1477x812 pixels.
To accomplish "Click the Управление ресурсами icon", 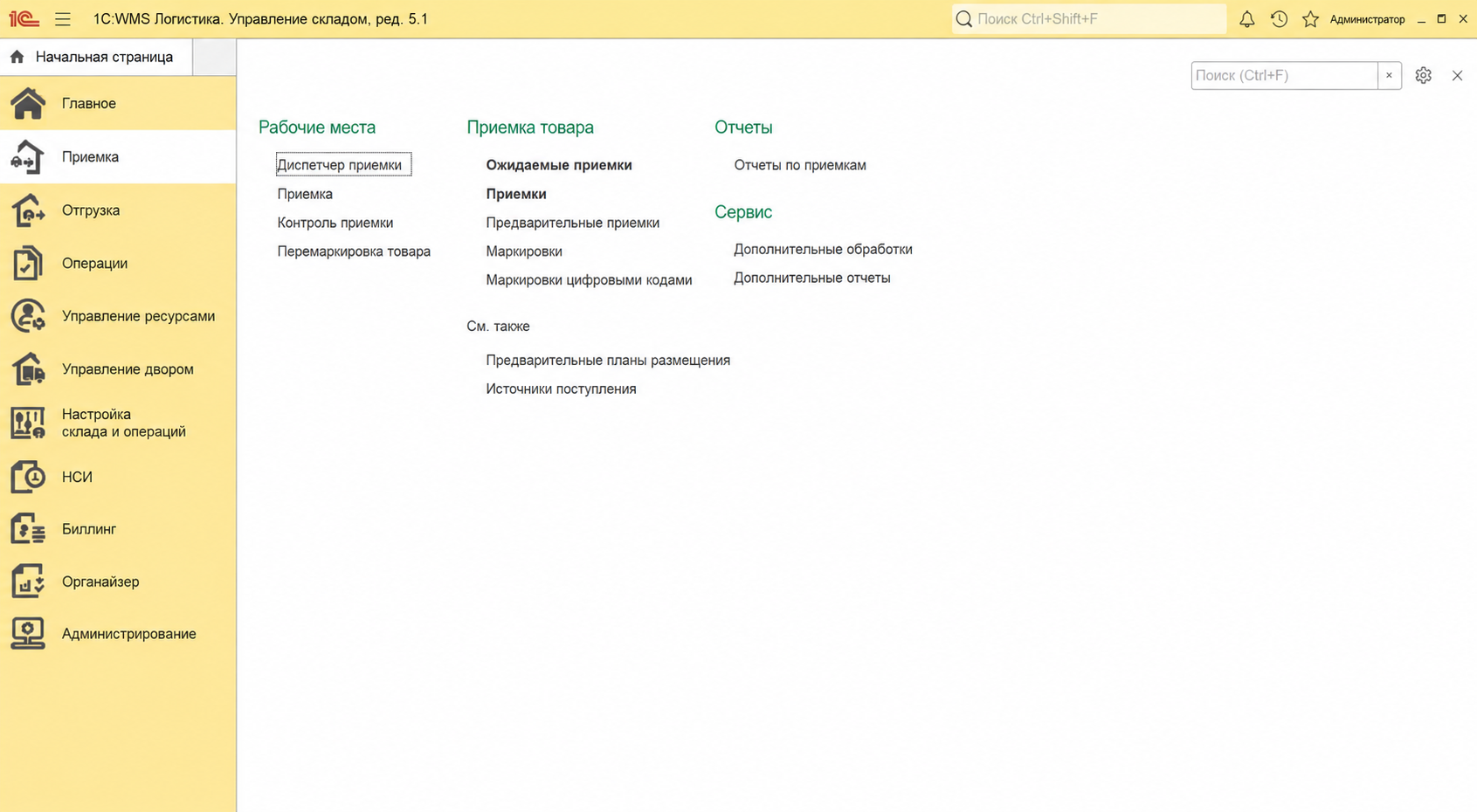I will point(28,316).
